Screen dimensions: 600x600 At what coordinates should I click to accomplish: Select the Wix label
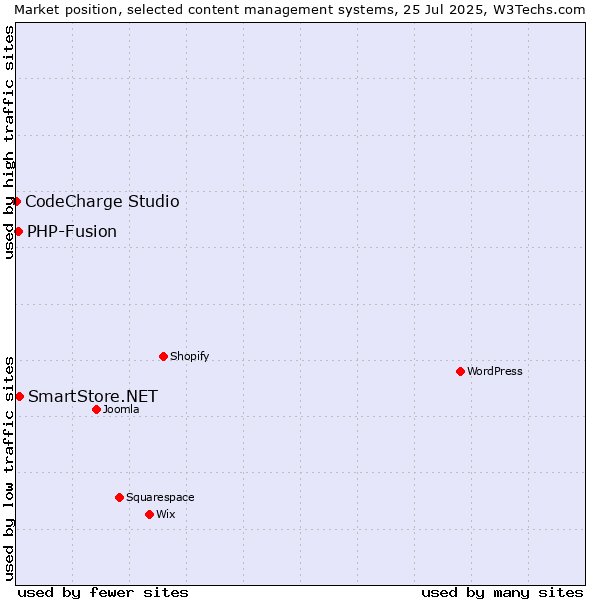166,514
